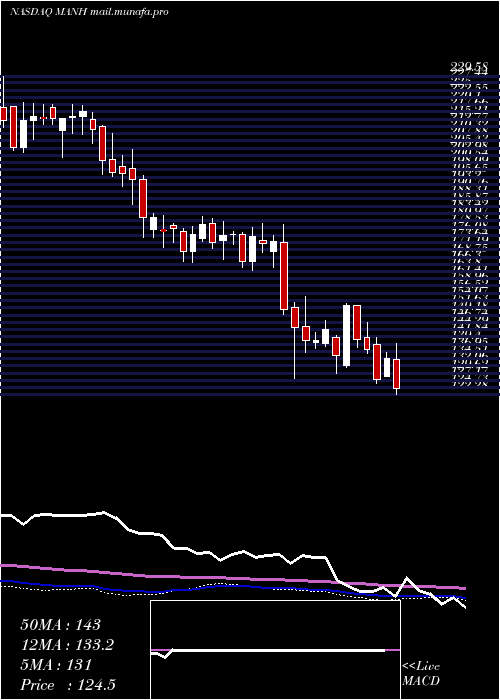The width and height of the screenshot is (500, 700).
Task: Click the 229.58 top price axis label
Action: coord(469,67)
